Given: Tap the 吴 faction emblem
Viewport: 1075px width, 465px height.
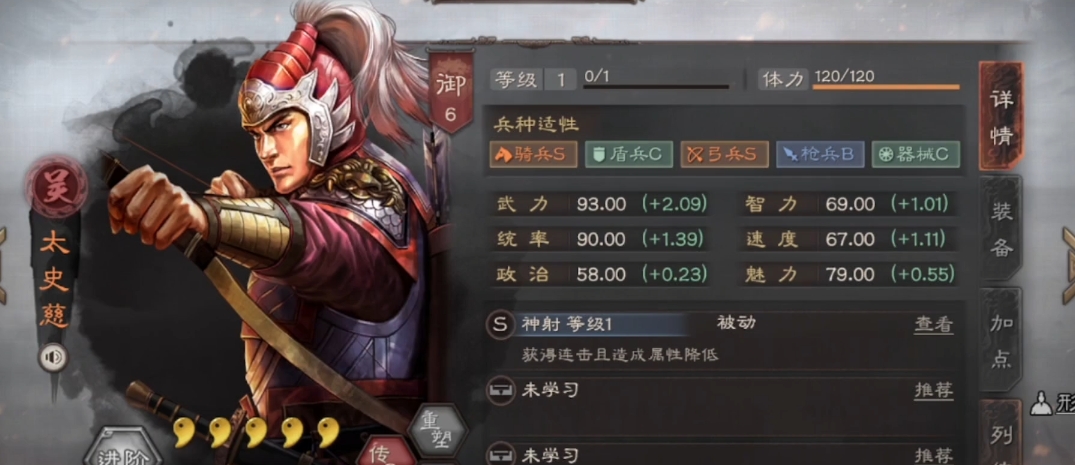Looking at the screenshot, I should point(56,187).
